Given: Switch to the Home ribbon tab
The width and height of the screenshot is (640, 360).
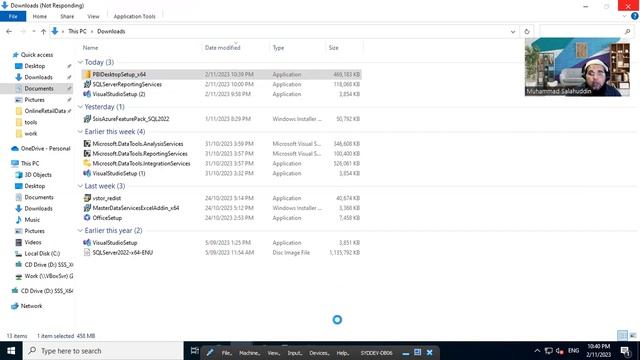Looking at the screenshot, I should tap(40, 16).
